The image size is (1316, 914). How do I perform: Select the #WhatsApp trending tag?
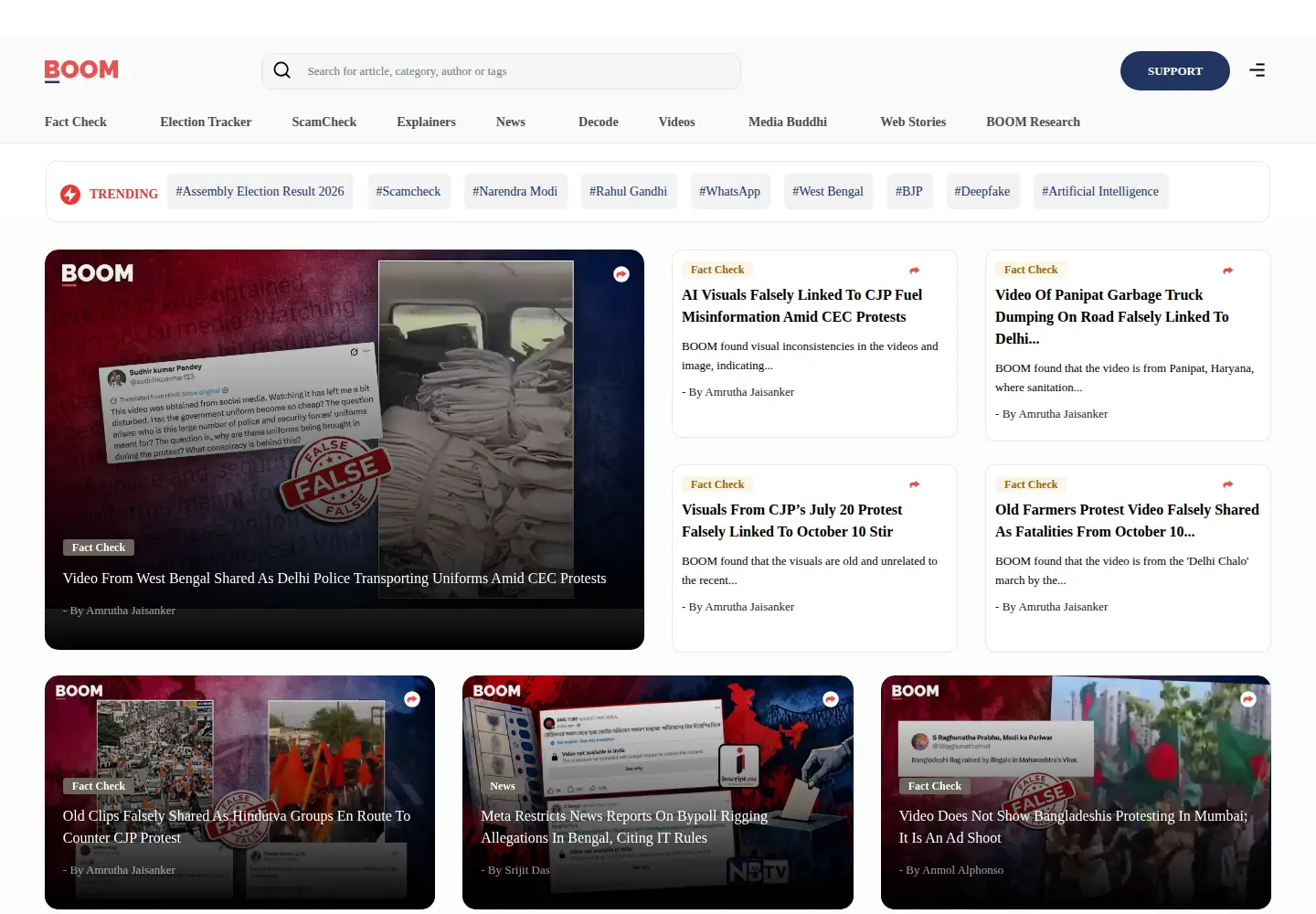(730, 192)
